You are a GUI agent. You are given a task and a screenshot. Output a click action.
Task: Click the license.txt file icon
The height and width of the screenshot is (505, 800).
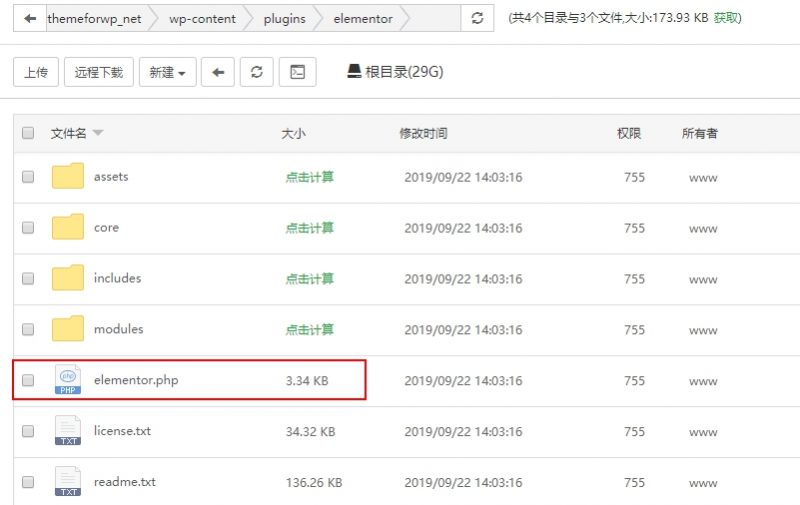point(68,431)
